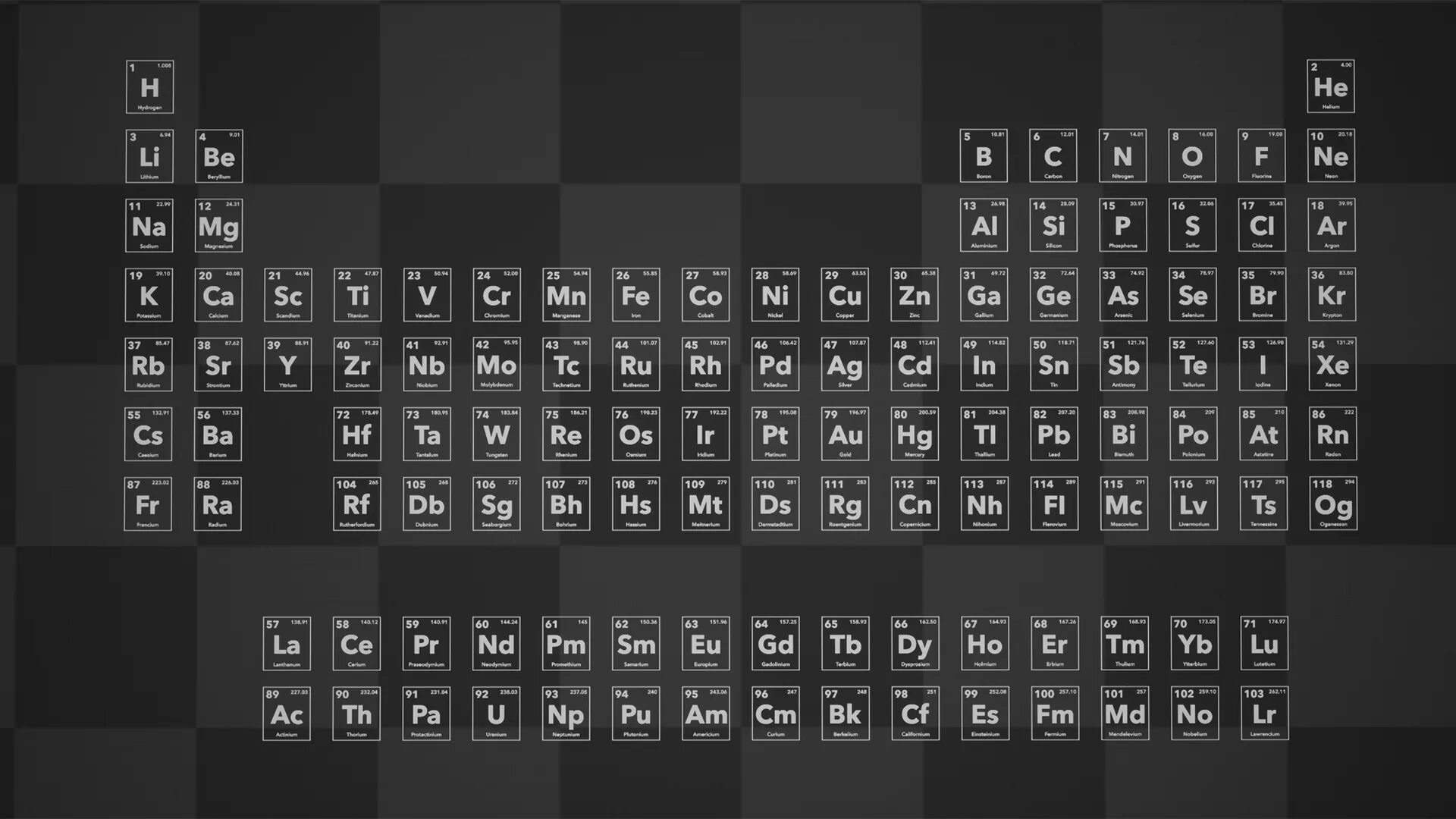This screenshot has width=1456, height=819.
Task: Select the Copper (Cu) tile
Action: pos(845,295)
